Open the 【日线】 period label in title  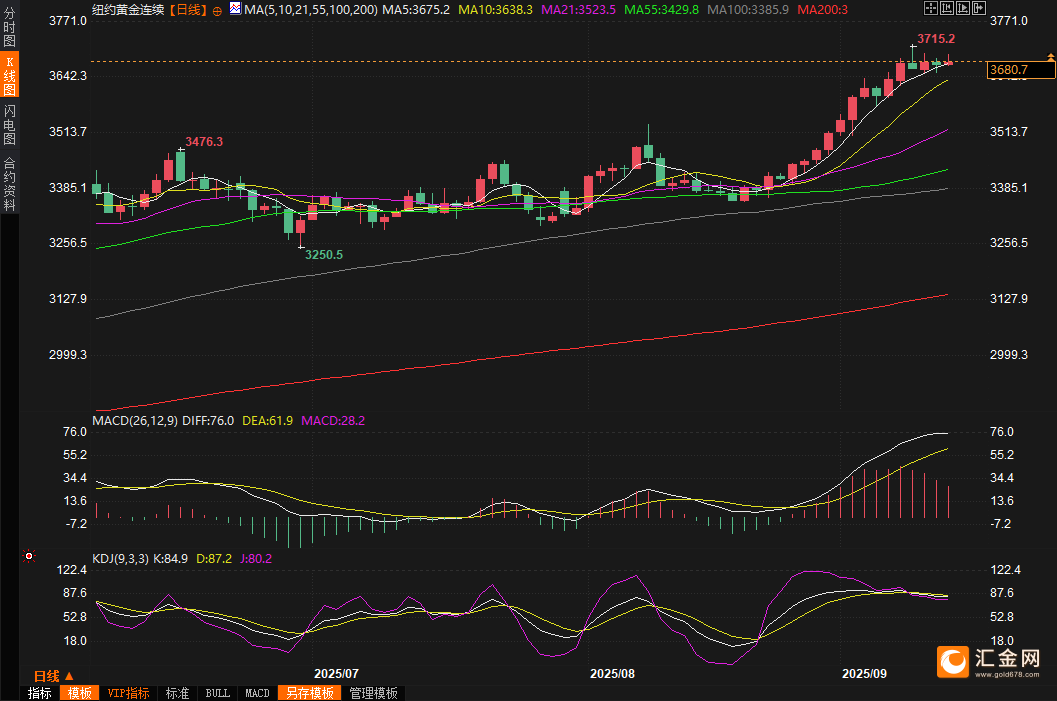[x=187, y=10]
